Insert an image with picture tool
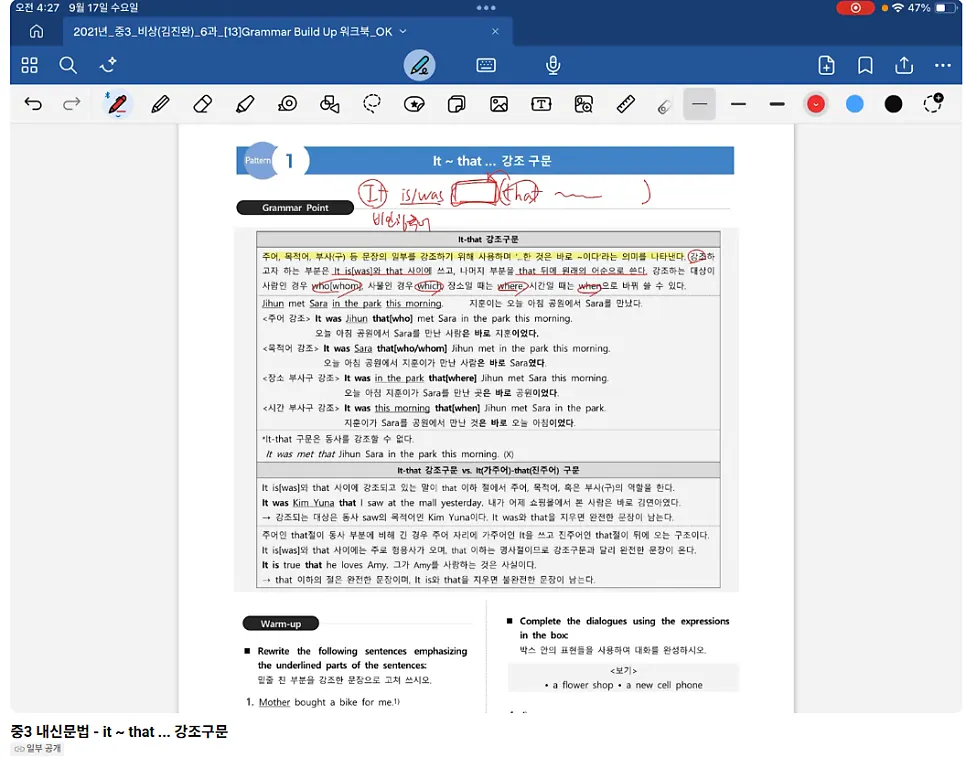 pos(499,104)
